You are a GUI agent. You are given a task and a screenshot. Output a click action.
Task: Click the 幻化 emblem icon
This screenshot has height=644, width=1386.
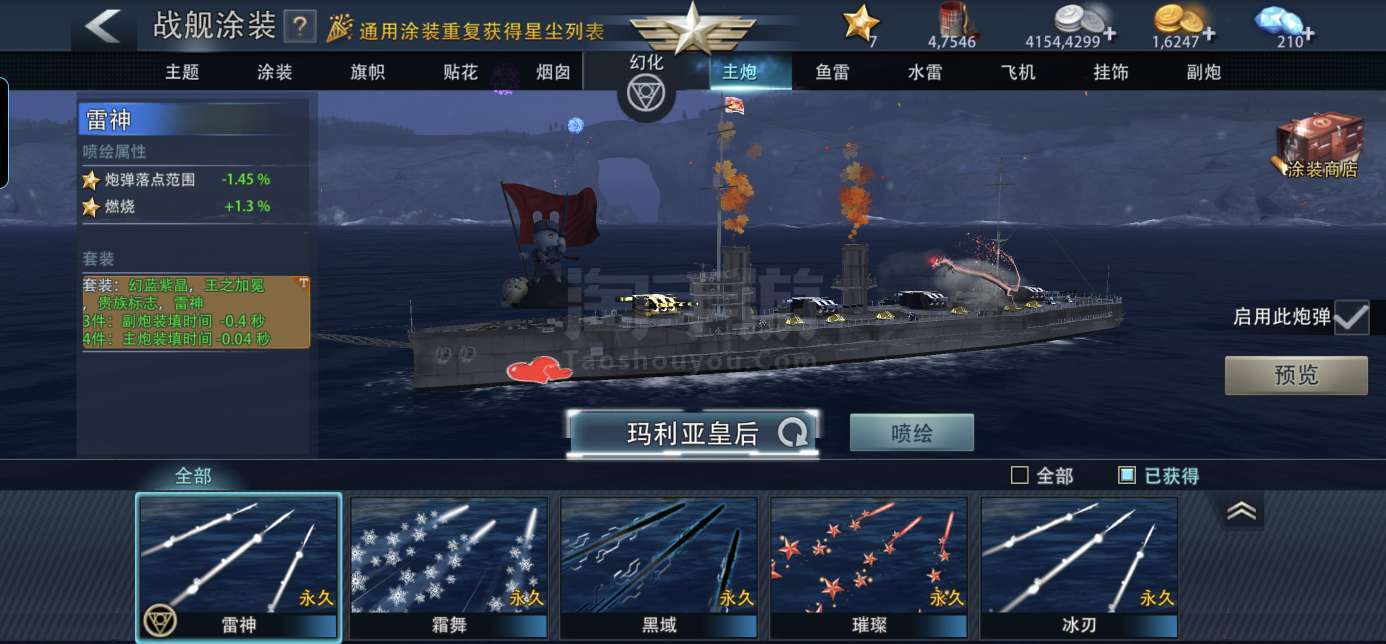645,93
